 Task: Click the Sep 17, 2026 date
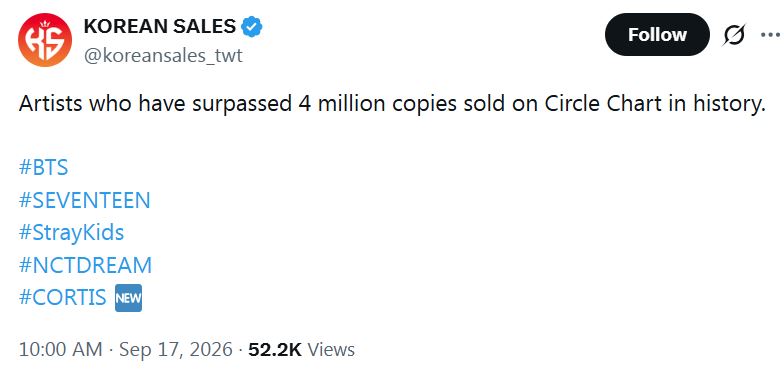coord(176,349)
